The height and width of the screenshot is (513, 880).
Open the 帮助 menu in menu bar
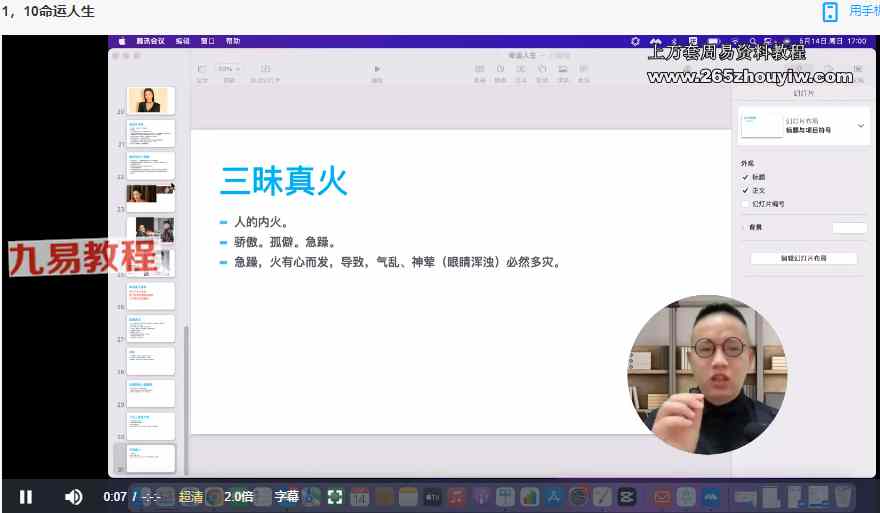tap(233, 41)
